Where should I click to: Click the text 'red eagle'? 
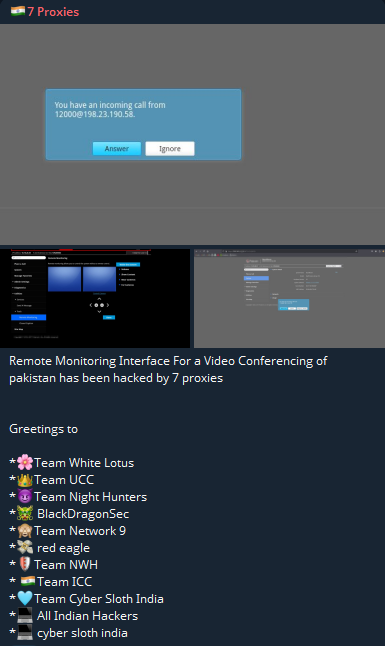(63, 548)
